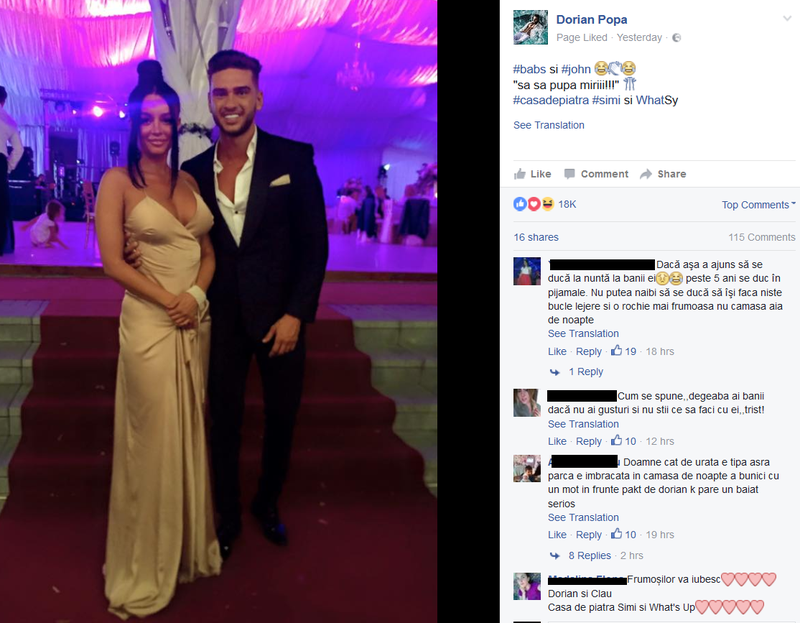Click the Comment speech bubble icon

569,174
